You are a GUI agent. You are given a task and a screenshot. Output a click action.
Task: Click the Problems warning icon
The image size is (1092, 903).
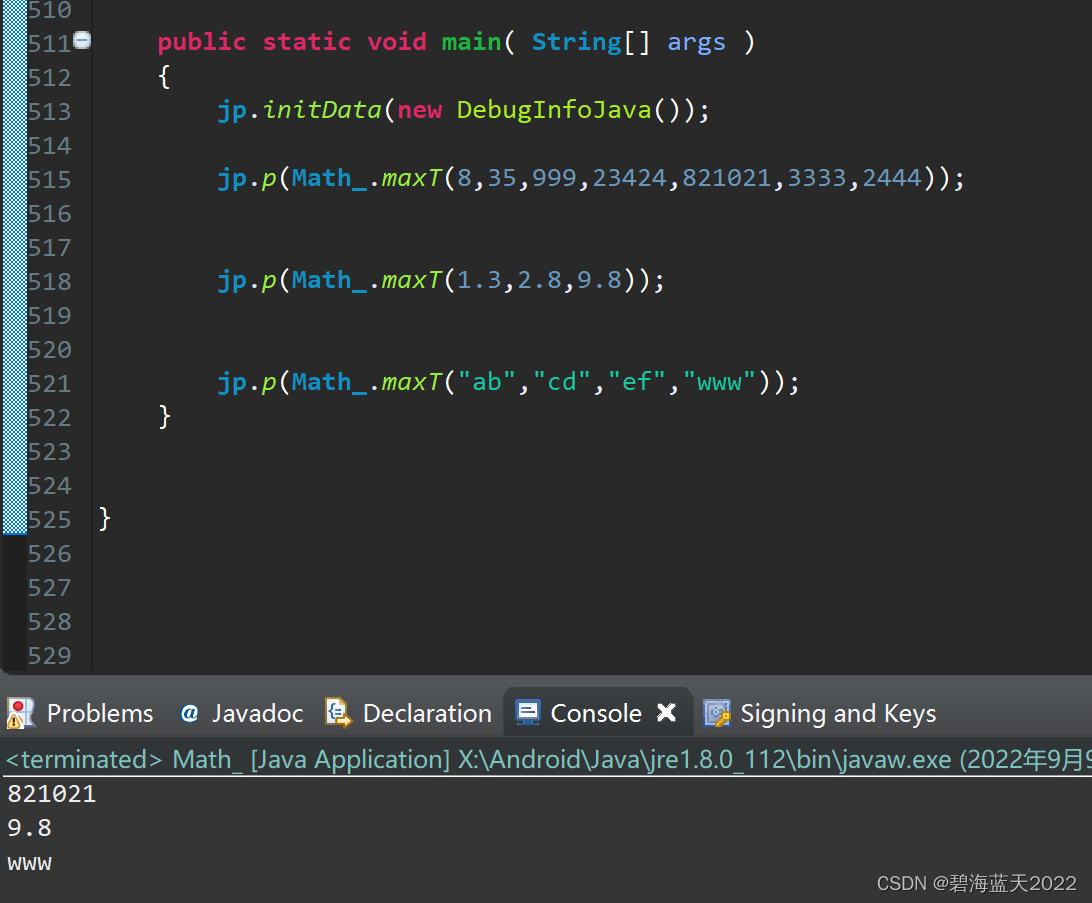point(20,714)
